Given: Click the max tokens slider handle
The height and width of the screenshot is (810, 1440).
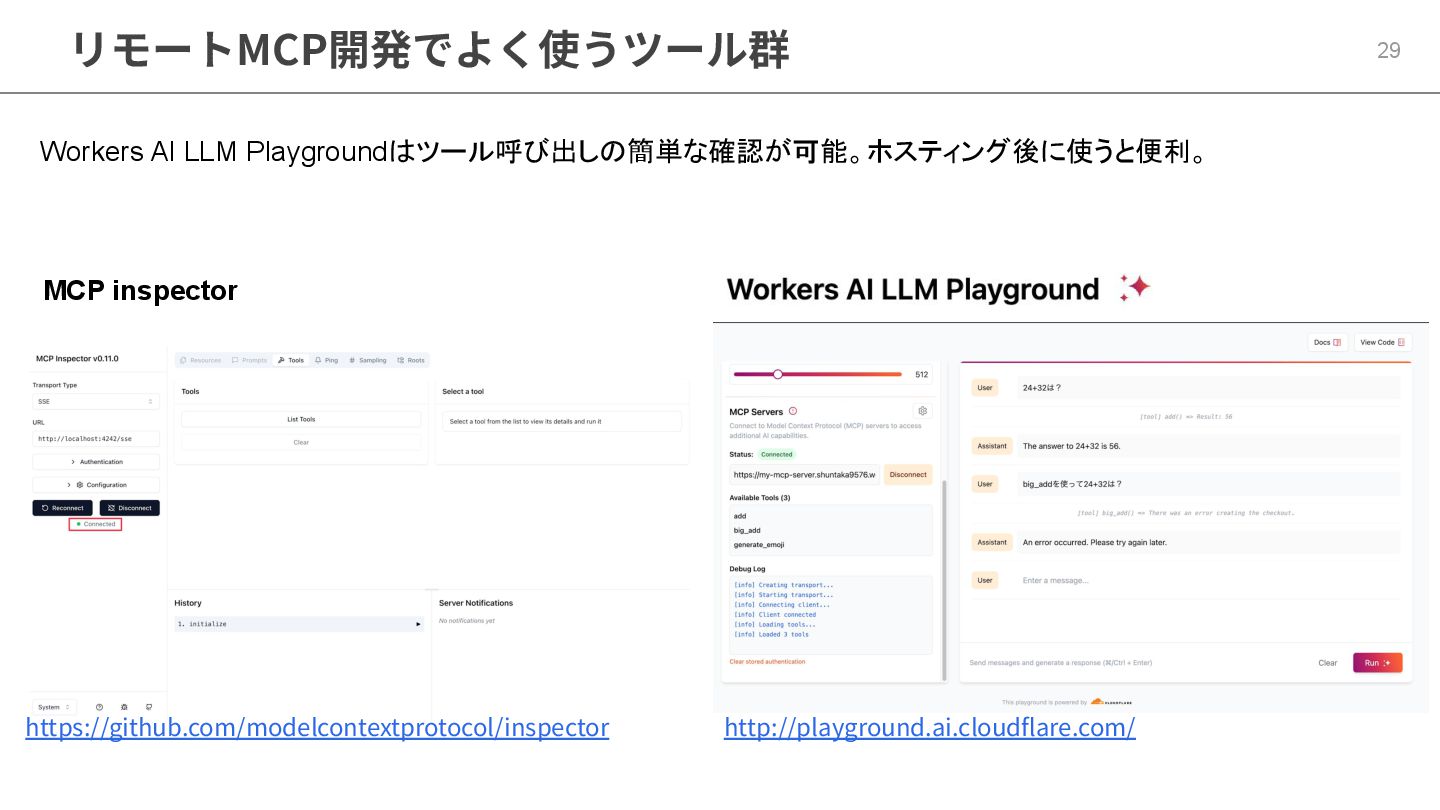Looking at the screenshot, I should (x=778, y=375).
